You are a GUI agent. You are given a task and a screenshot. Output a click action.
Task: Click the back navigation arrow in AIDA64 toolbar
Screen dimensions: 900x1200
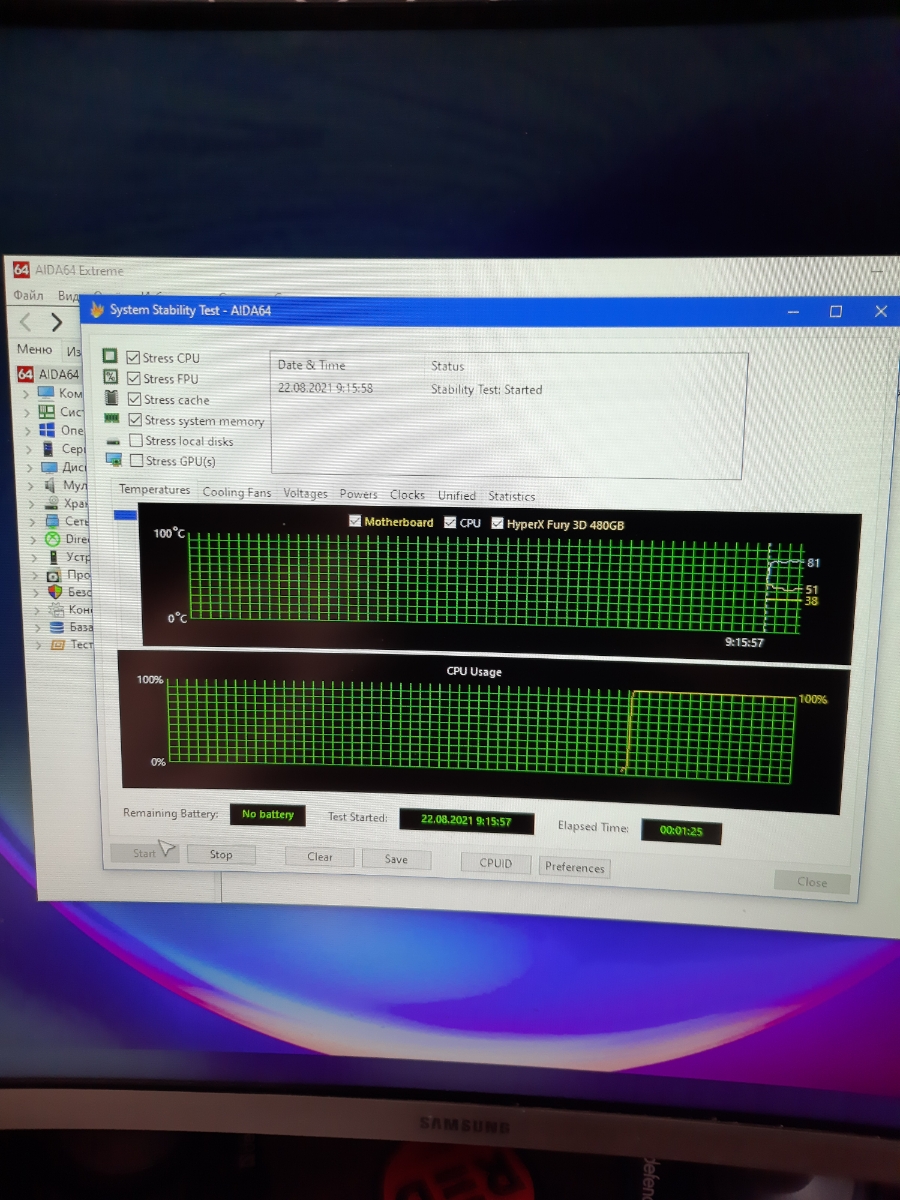[26, 322]
